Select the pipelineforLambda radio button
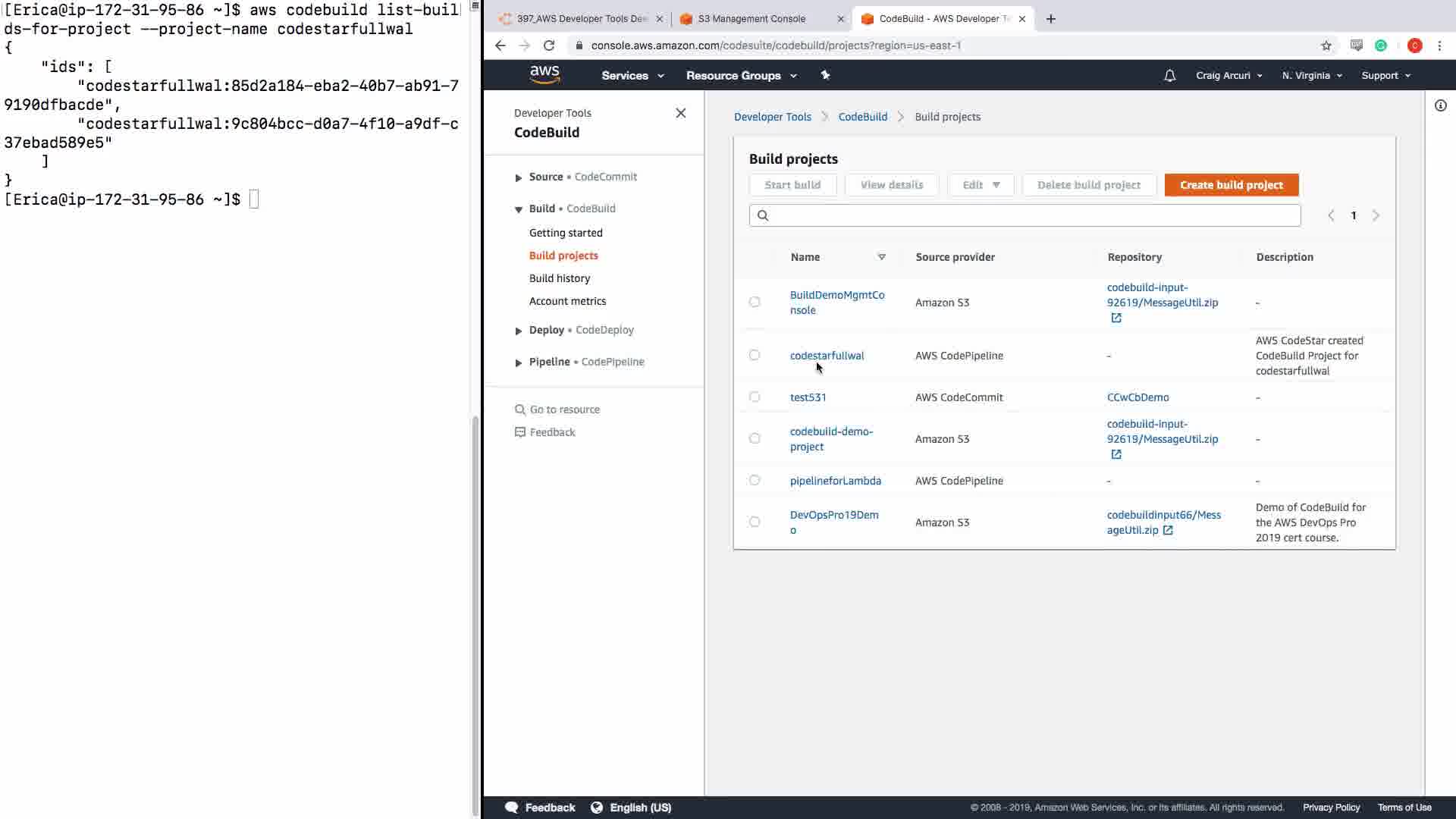The image size is (1456, 819). point(755,480)
